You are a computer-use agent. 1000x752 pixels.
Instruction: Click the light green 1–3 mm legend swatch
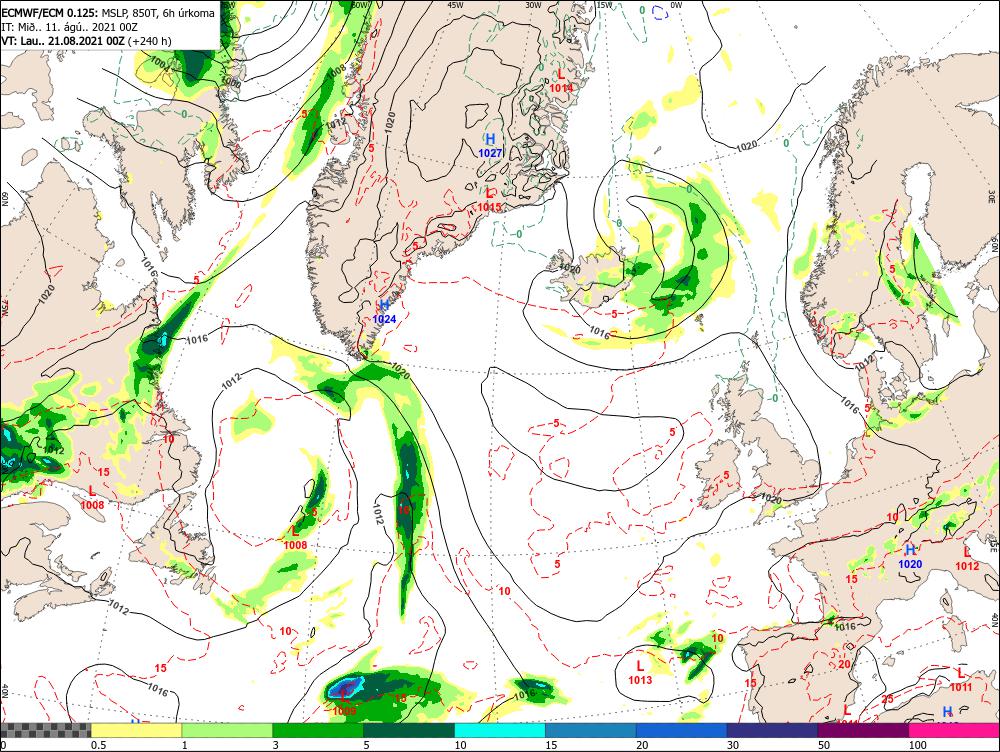[x=227, y=730]
